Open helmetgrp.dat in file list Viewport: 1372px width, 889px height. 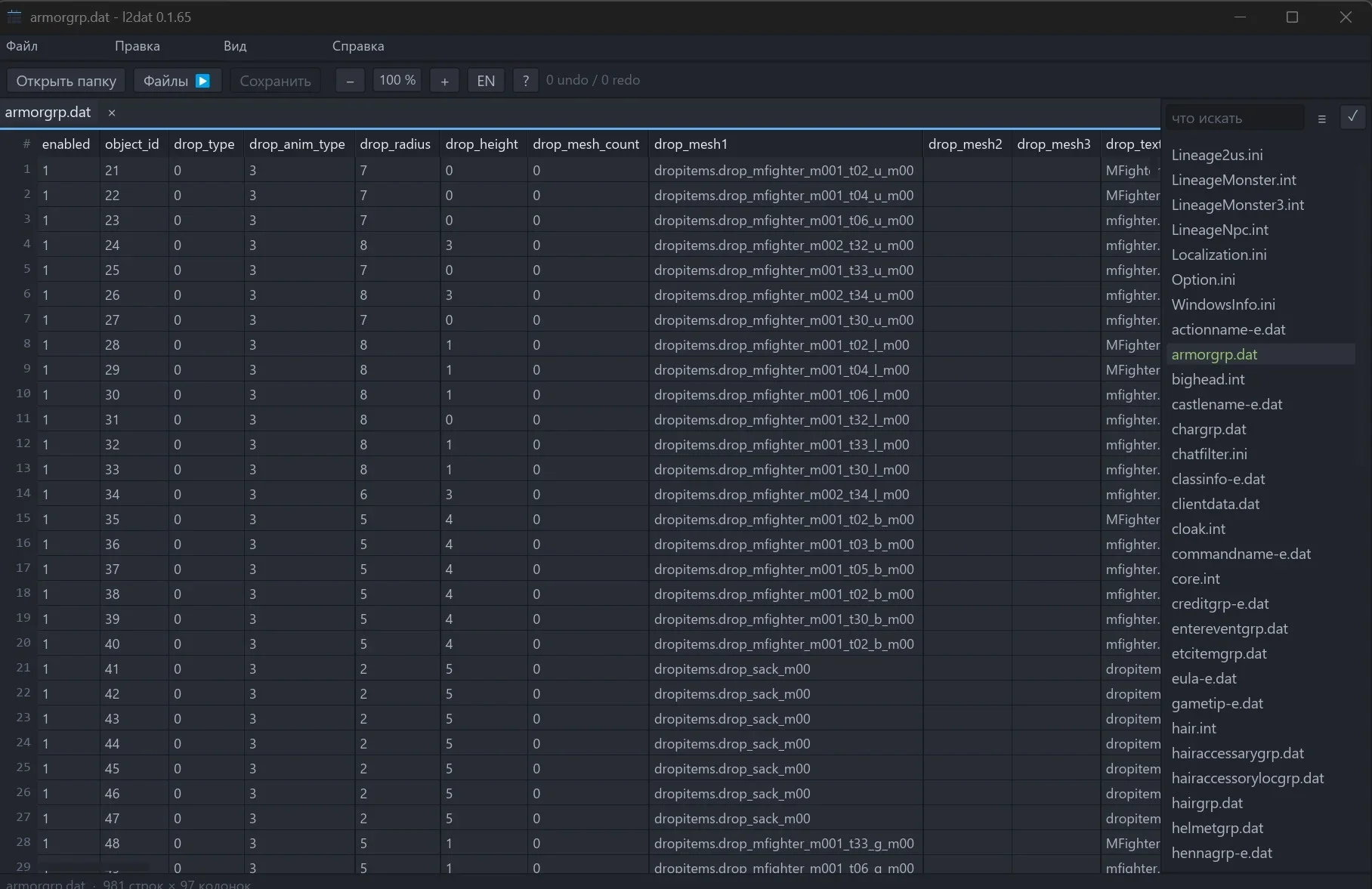tap(1217, 828)
